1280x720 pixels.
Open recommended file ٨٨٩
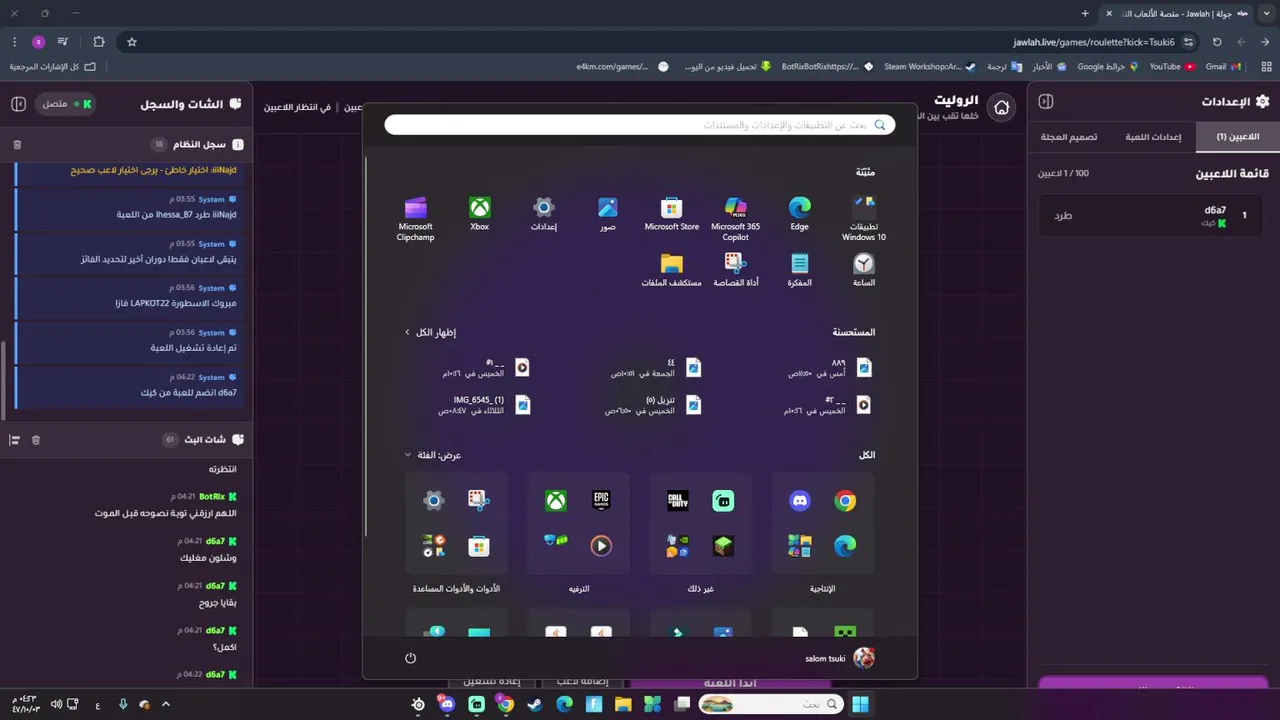pyautogui.click(x=830, y=368)
